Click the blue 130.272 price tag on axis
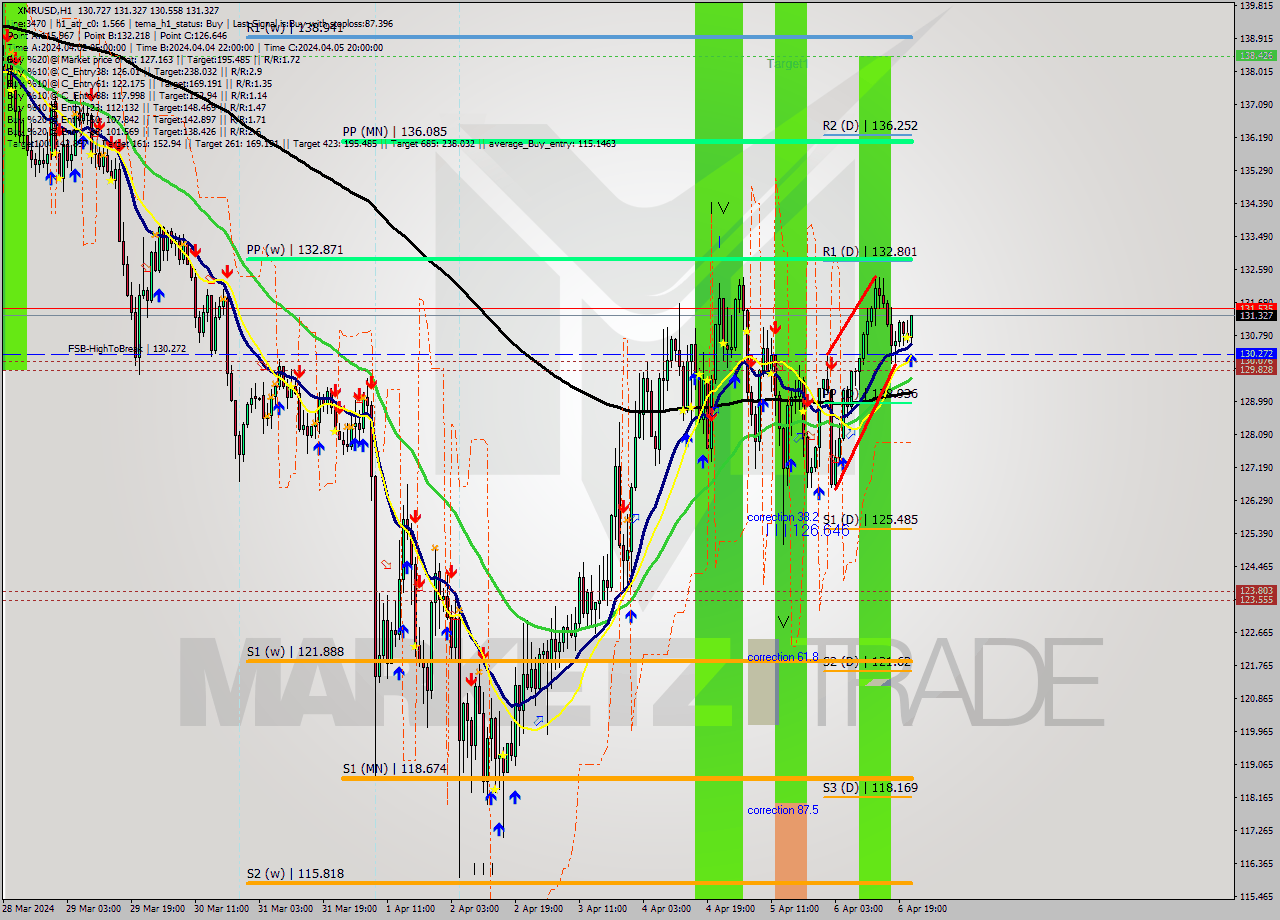The width and height of the screenshot is (1280, 920). [x=1256, y=354]
